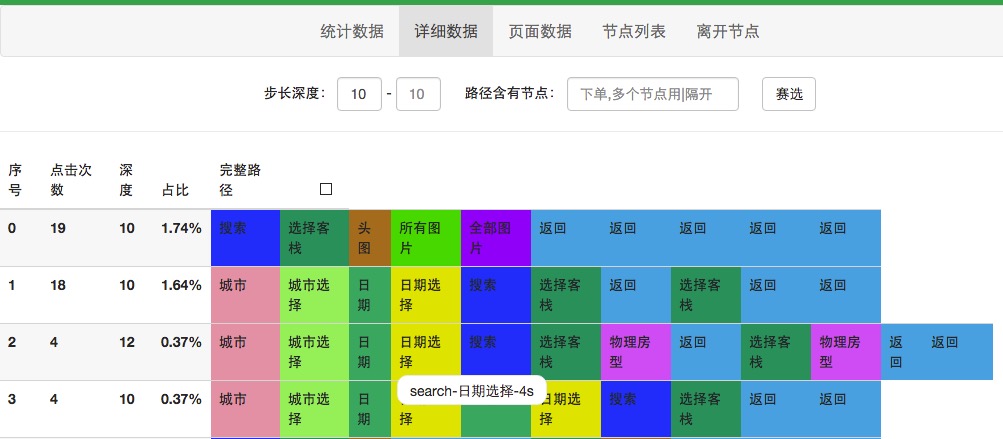Click the 选择客栈 node in row 3
1003x439 pixels.
706,409
